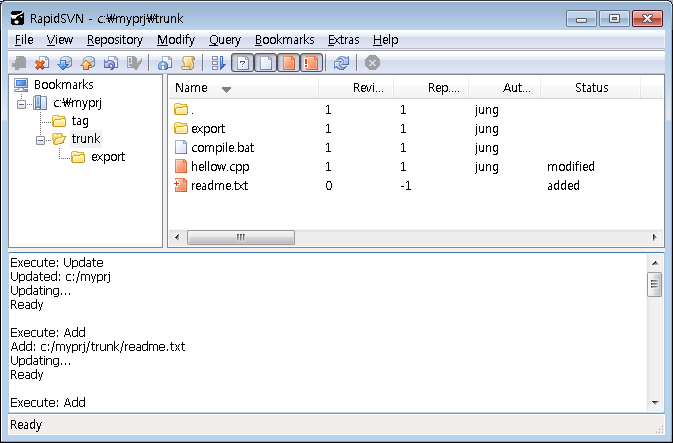Select the compile.bat file name
The image size is (673, 443).
[223, 148]
